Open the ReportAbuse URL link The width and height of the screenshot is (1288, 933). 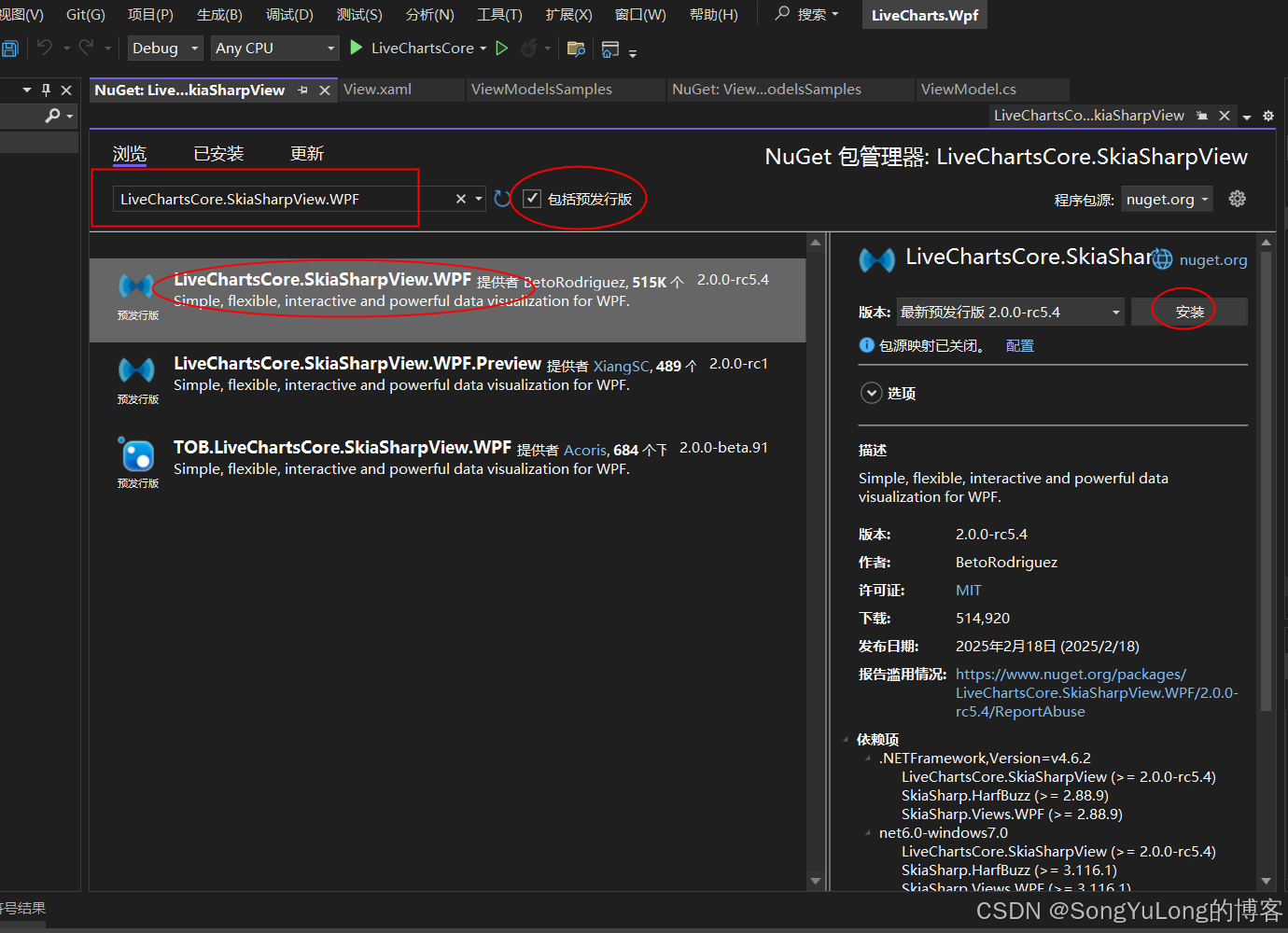[1097, 692]
